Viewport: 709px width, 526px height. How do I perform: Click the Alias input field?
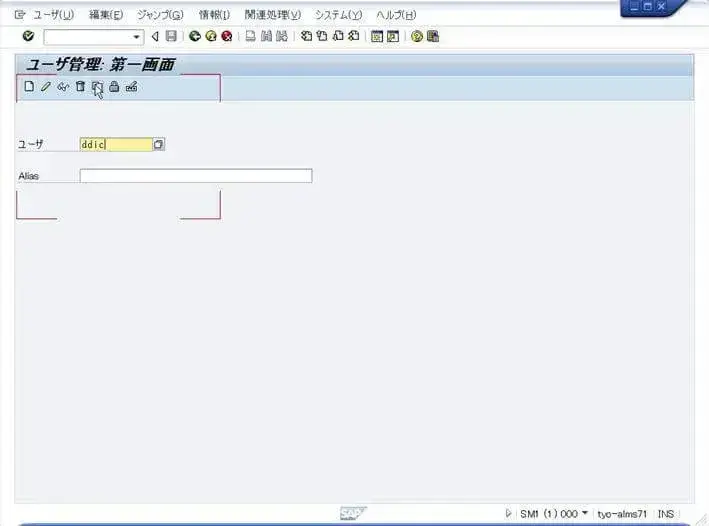196,176
